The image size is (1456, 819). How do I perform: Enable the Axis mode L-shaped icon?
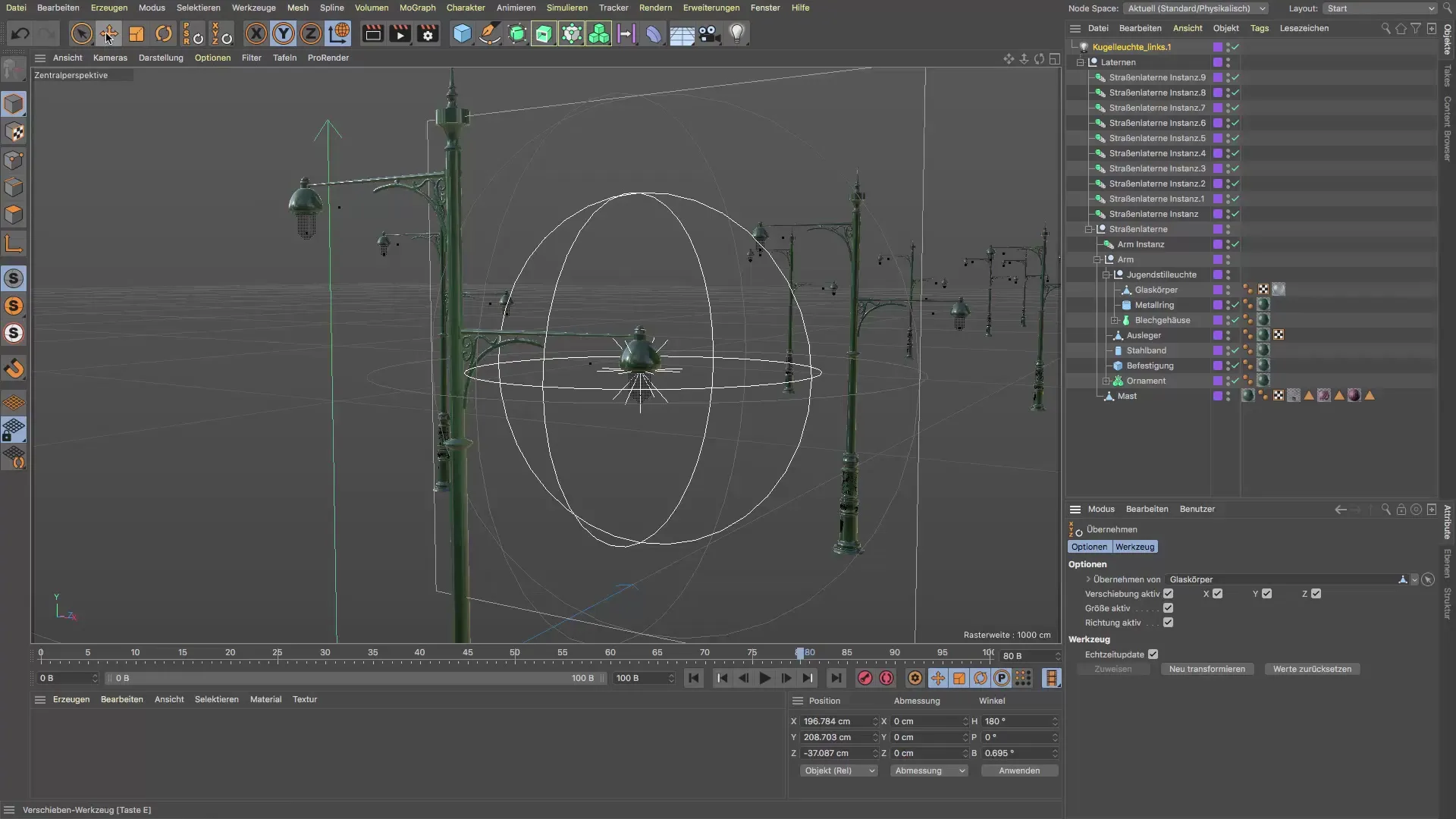point(14,243)
